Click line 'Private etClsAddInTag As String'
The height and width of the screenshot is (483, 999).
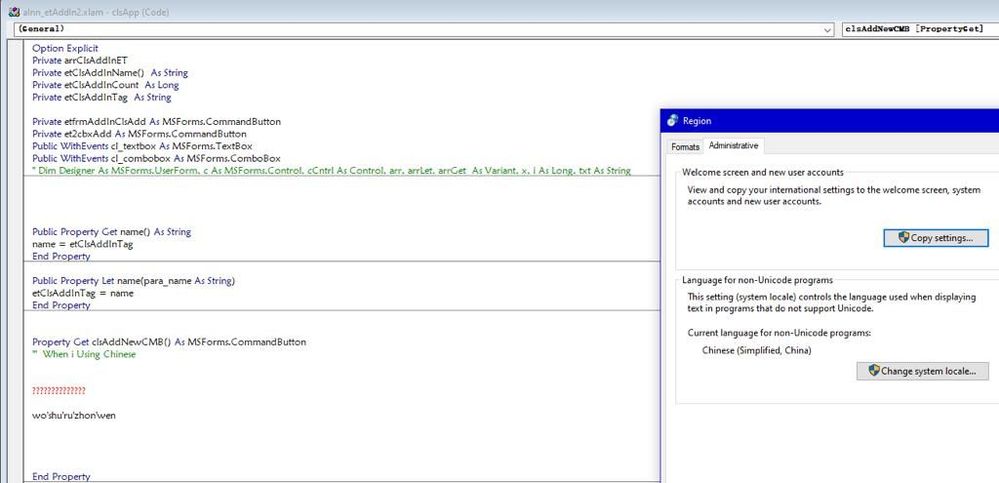pos(101,97)
